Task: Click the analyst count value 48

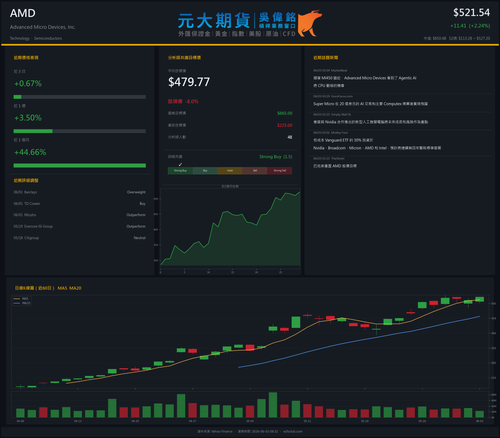Action: pos(290,137)
